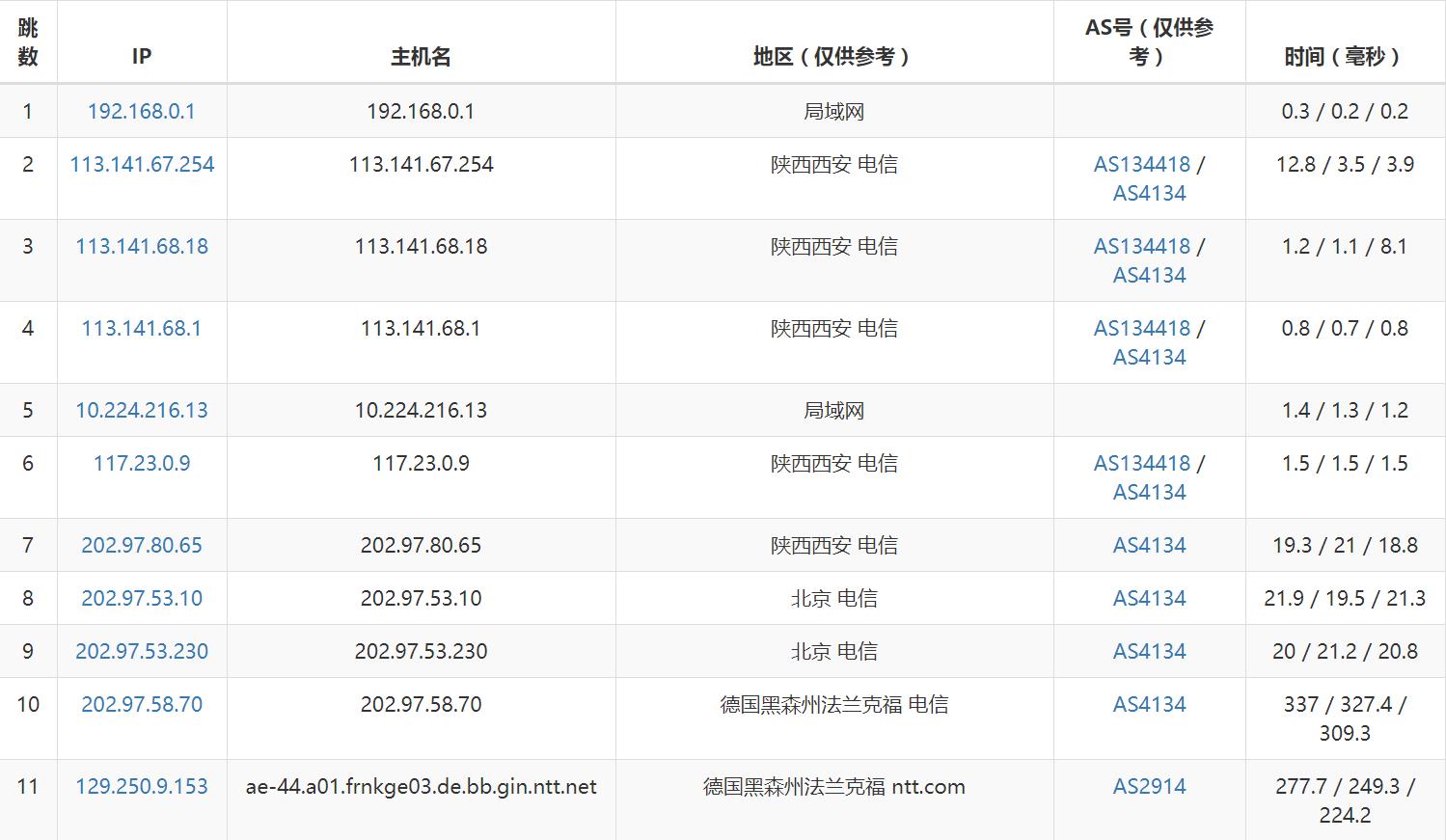Click AS4134 in hop 2 row
1446x840 pixels.
(1149, 193)
